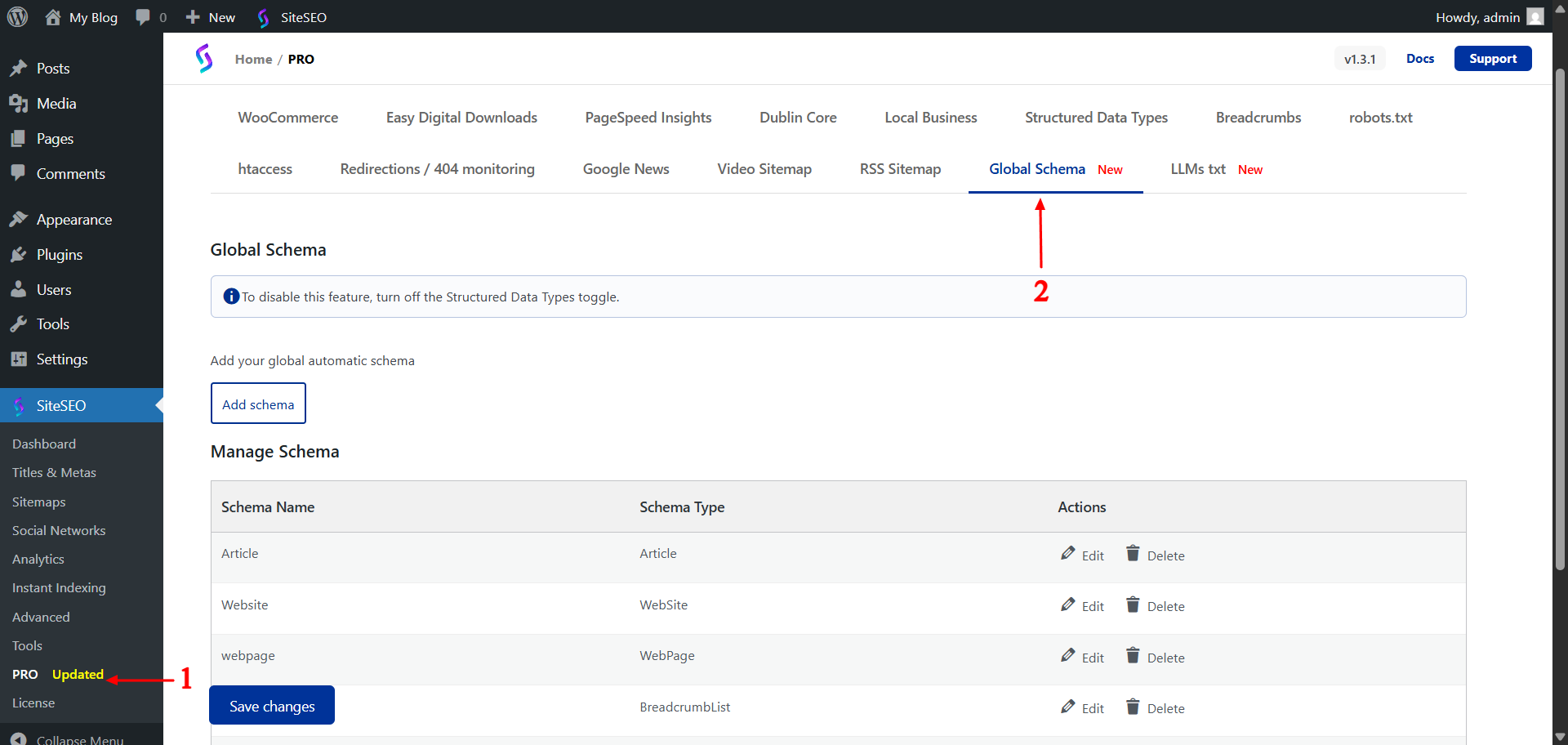Open the New content menu in admin bar
Image resolution: width=1568 pixels, height=745 pixels.
pos(211,17)
